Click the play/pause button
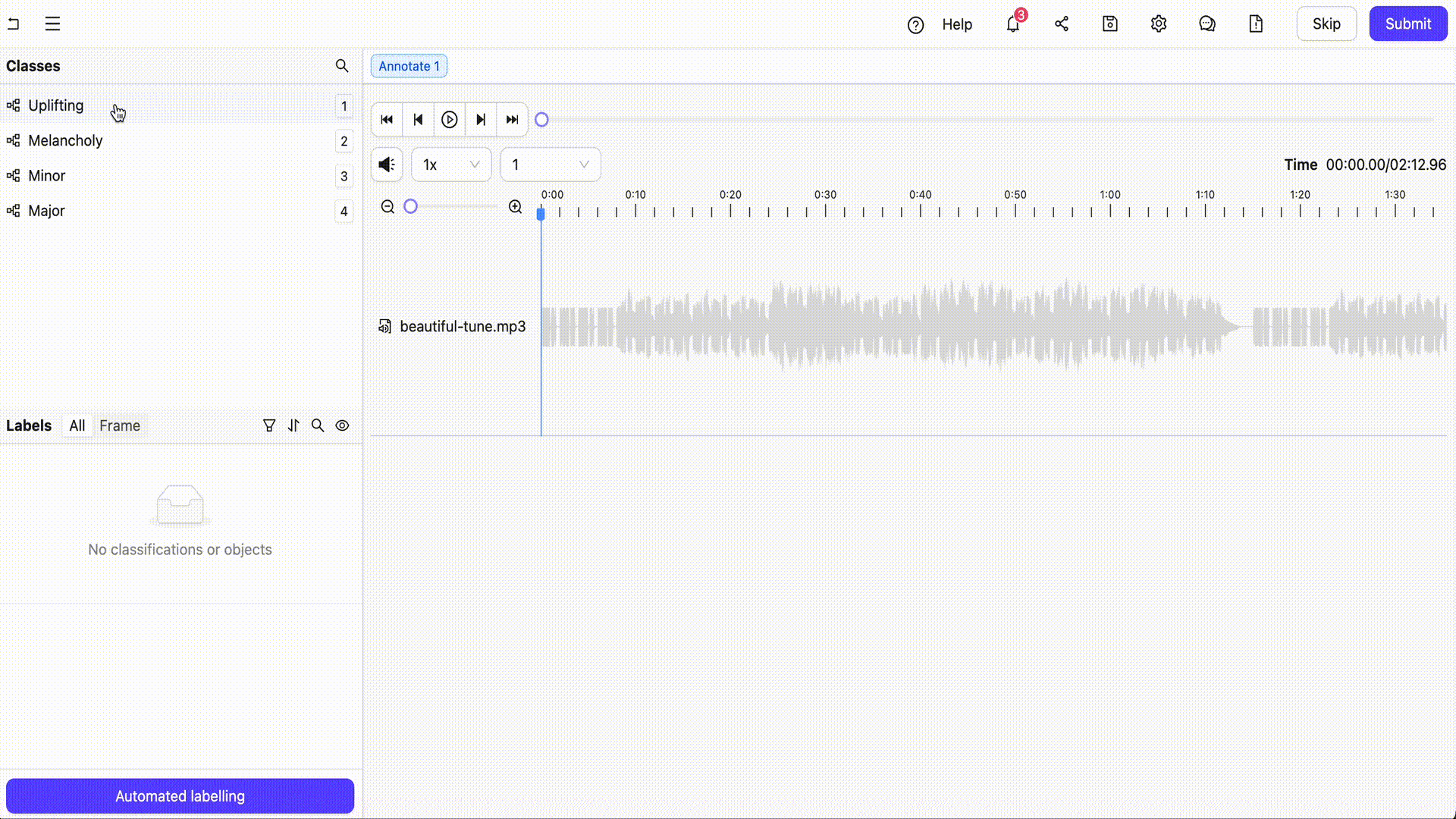 click(x=449, y=119)
